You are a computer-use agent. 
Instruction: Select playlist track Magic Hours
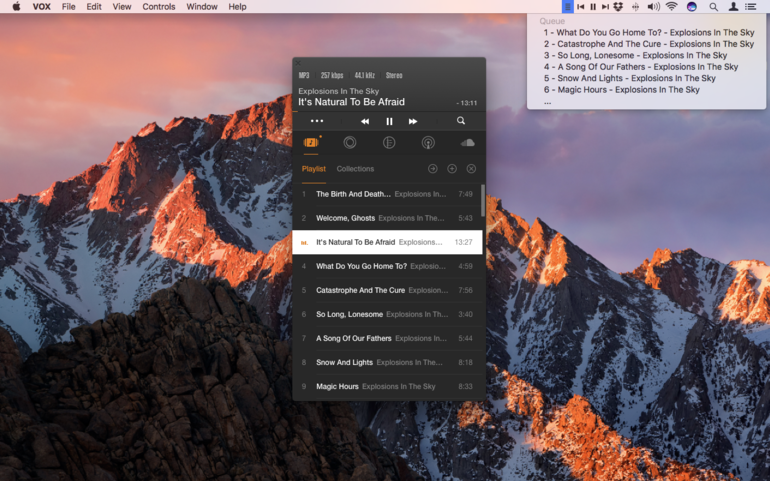tap(387, 387)
